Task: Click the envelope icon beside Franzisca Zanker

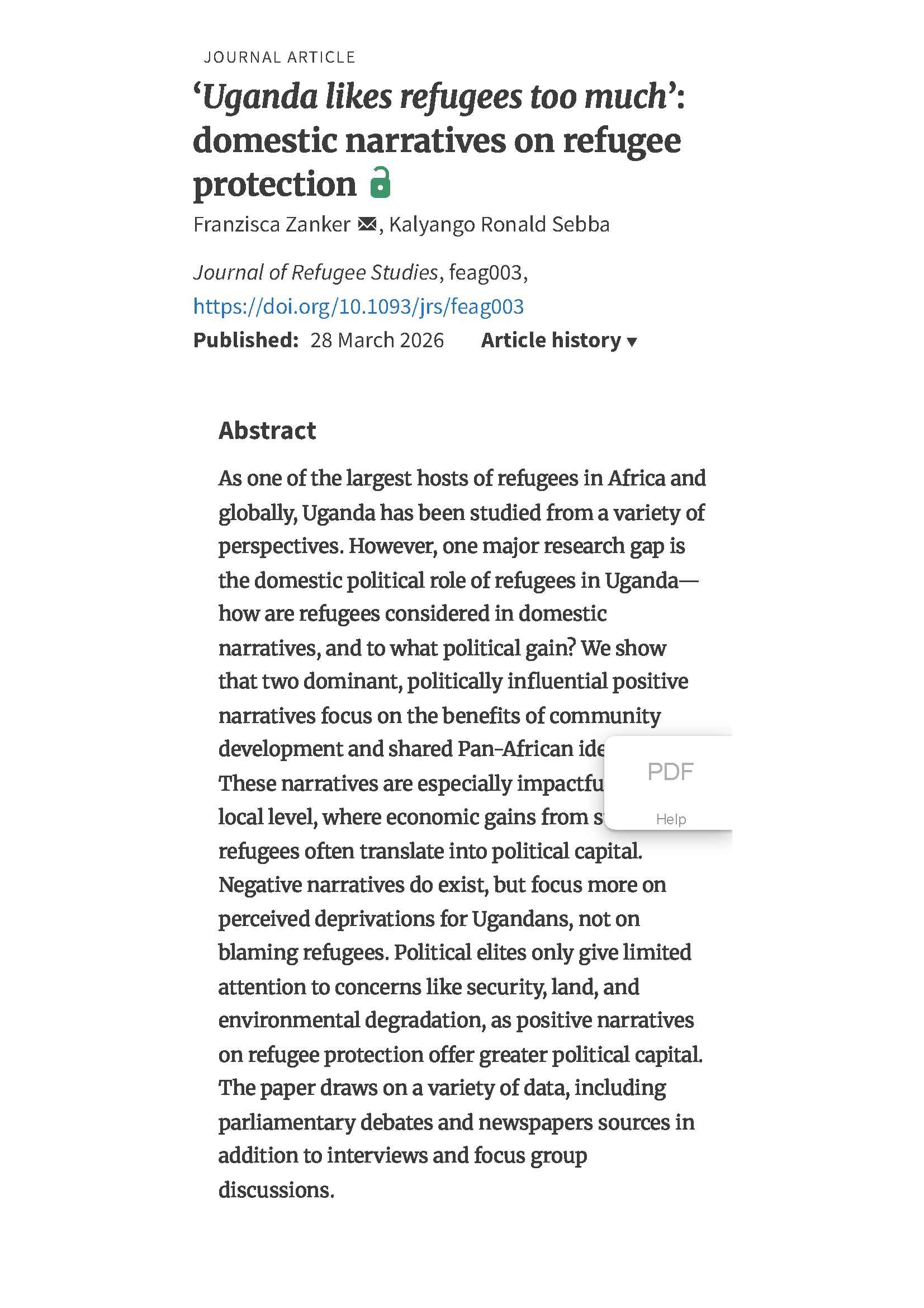Action: coord(367,224)
